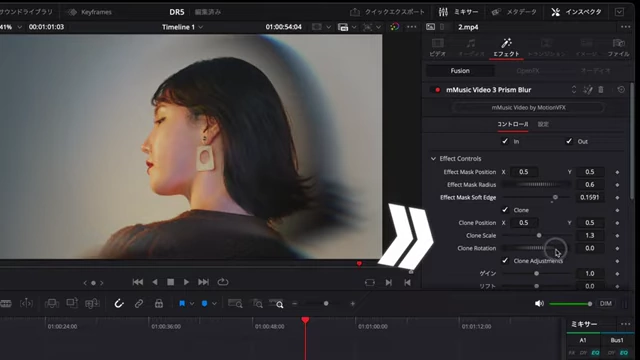Toggle the Clone checkbox

point(505,210)
